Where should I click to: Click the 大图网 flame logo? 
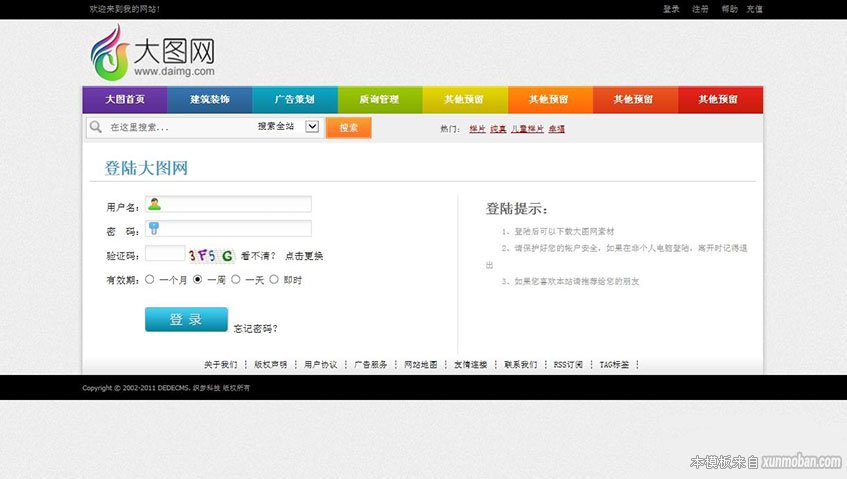(x=106, y=52)
